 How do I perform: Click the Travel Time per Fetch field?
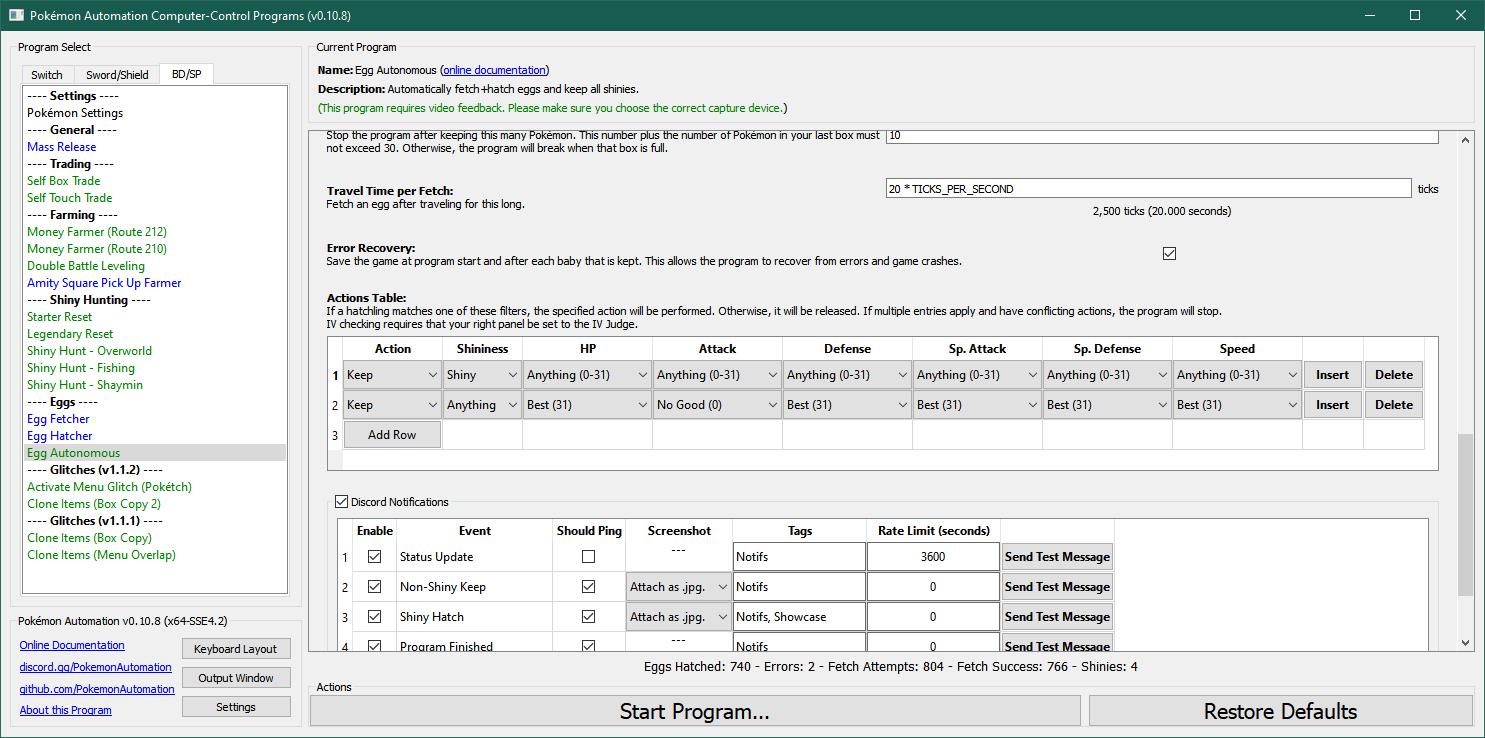tap(1148, 189)
